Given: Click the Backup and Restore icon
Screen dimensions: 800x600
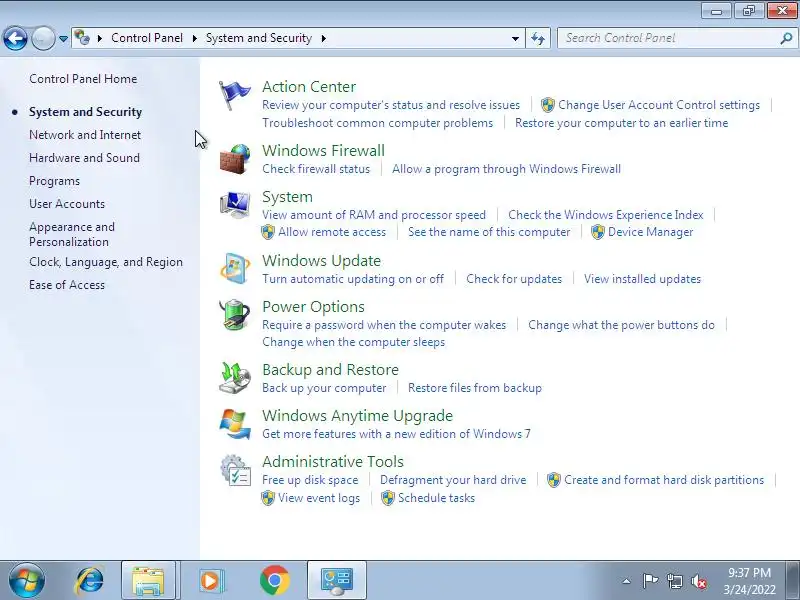Looking at the screenshot, I should [235, 378].
